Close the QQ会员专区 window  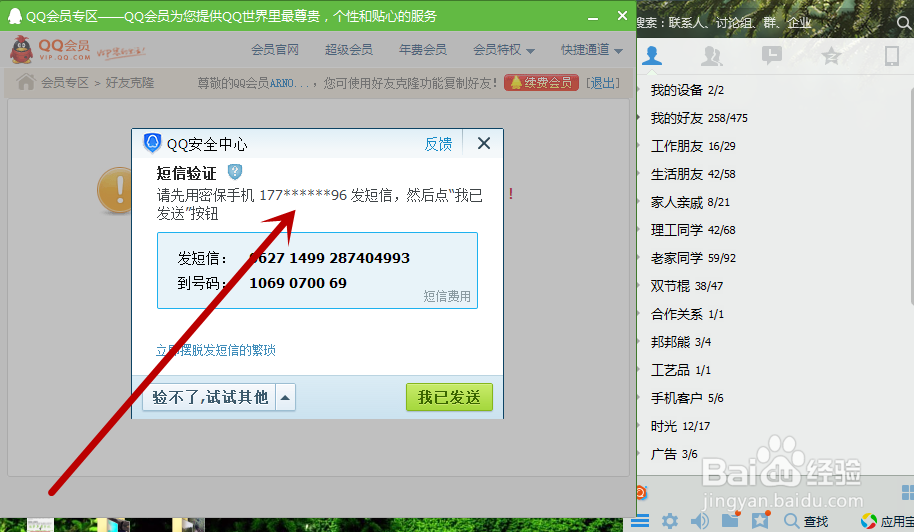click(622, 16)
